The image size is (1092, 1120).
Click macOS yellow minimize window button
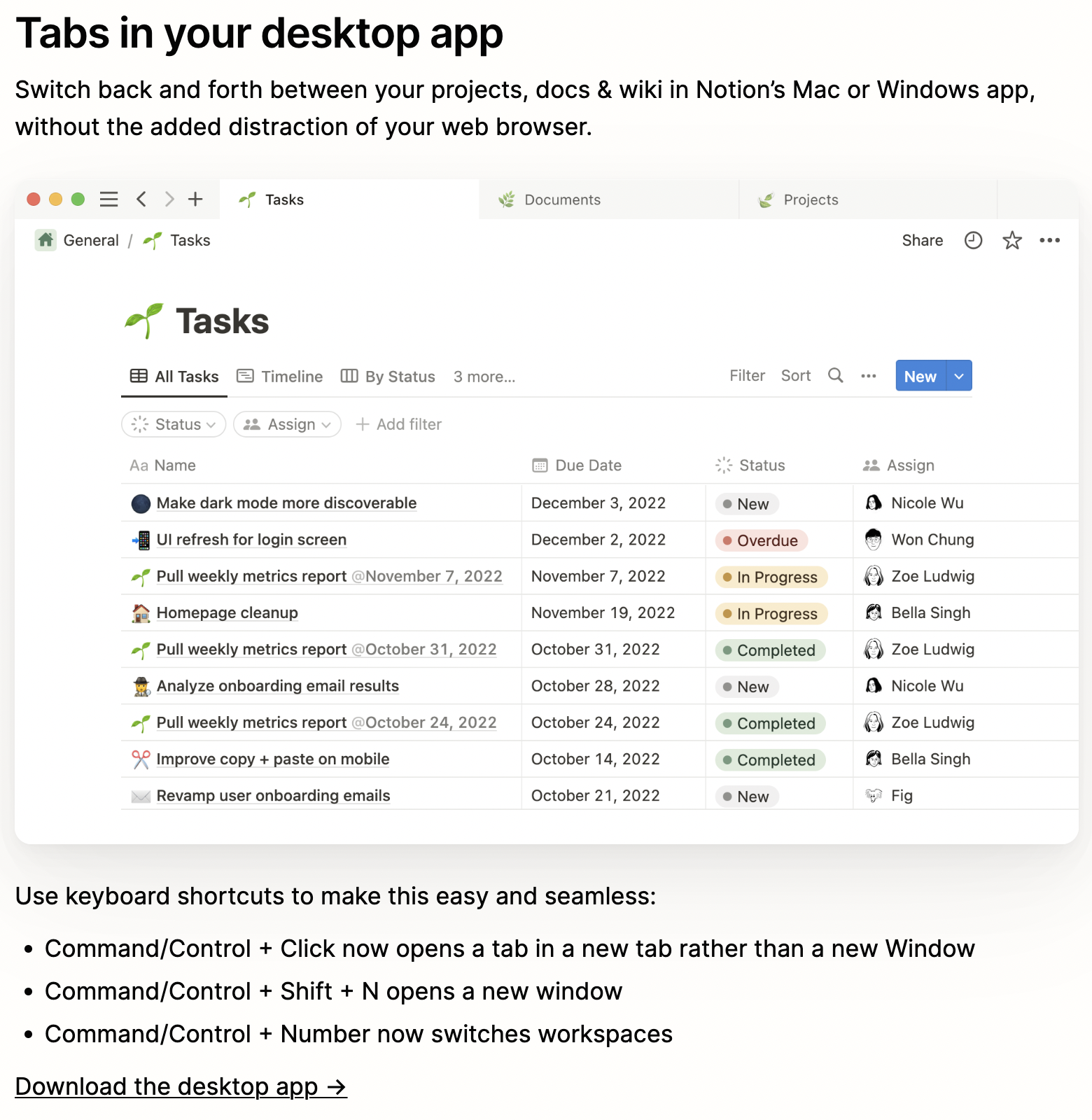click(x=55, y=199)
